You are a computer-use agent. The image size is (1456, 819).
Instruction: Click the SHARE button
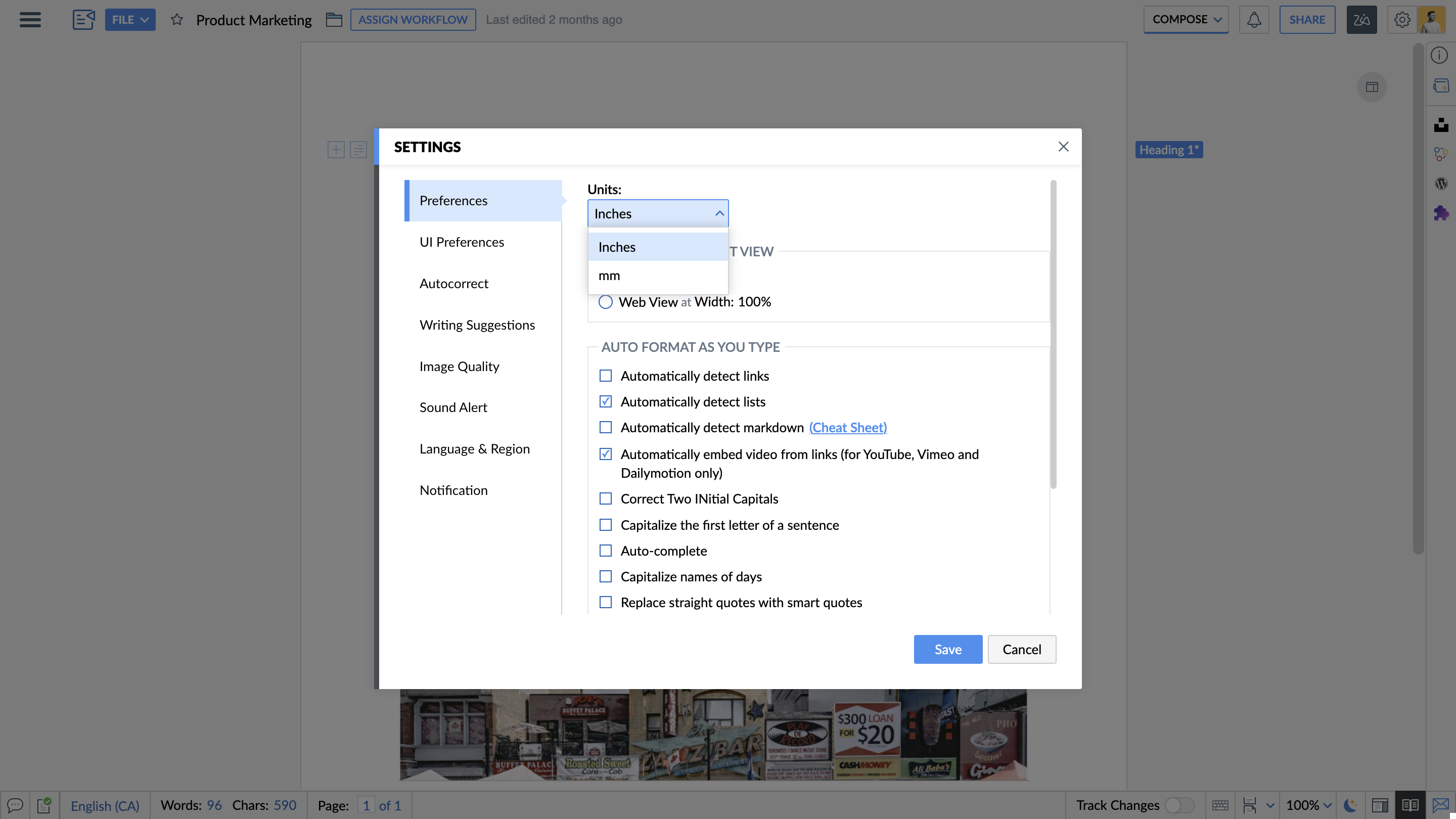tap(1307, 20)
